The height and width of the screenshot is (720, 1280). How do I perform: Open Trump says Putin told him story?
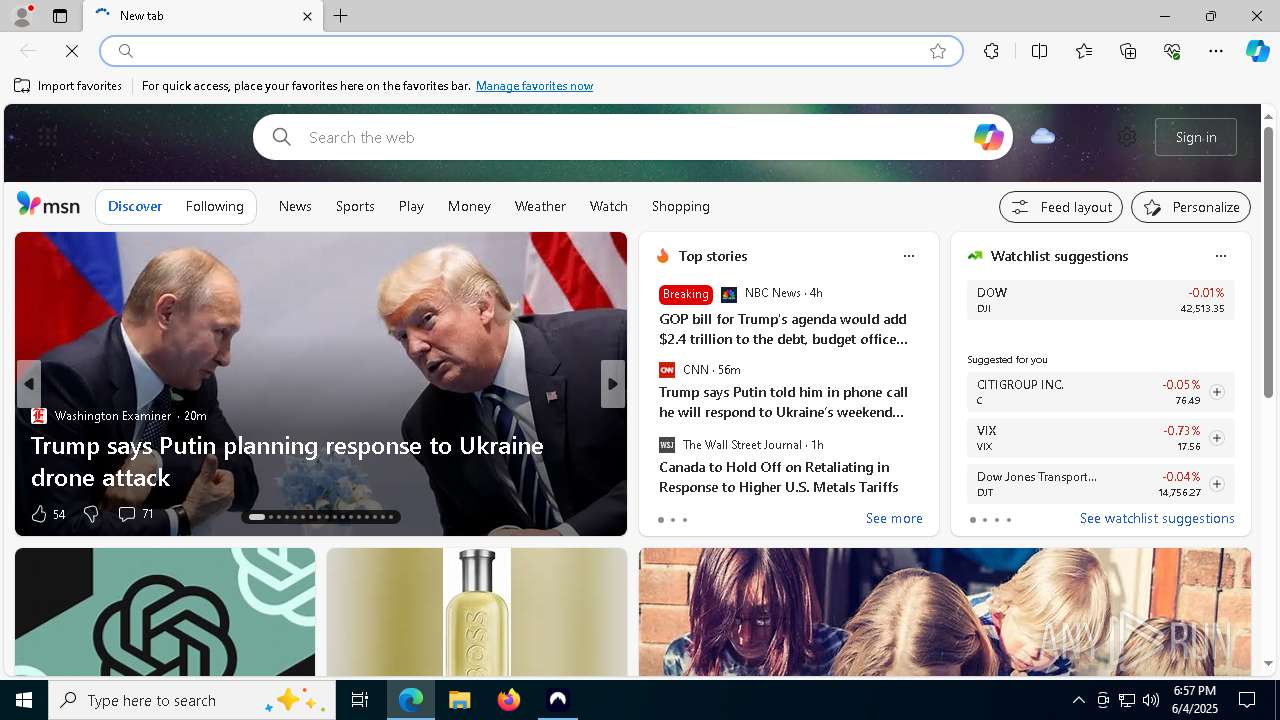point(784,402)
